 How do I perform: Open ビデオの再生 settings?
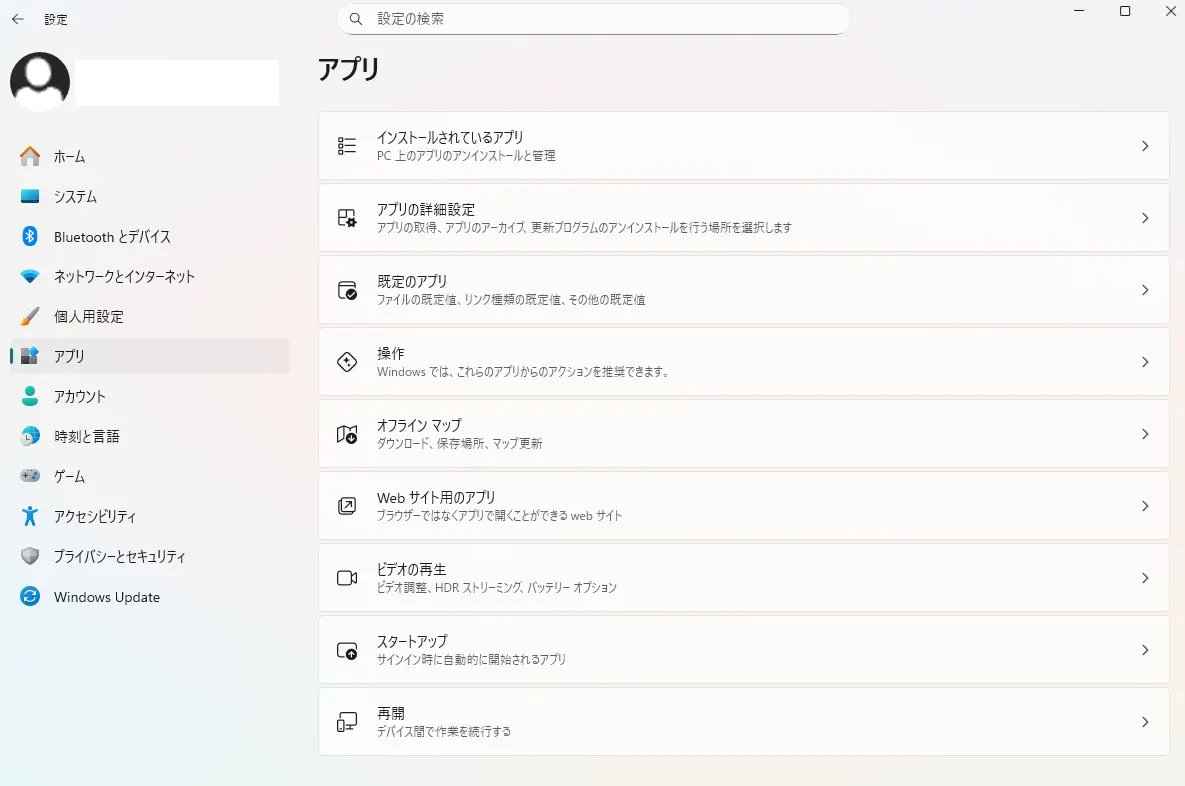tap(744, 578)
